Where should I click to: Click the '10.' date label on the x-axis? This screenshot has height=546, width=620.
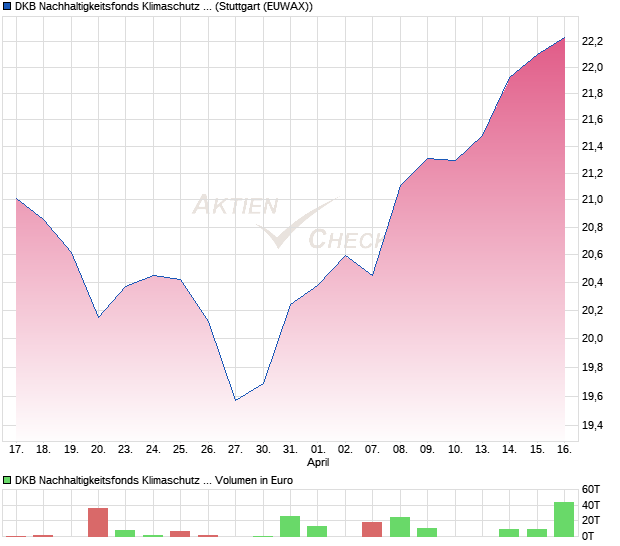click(x=455, y=449)
